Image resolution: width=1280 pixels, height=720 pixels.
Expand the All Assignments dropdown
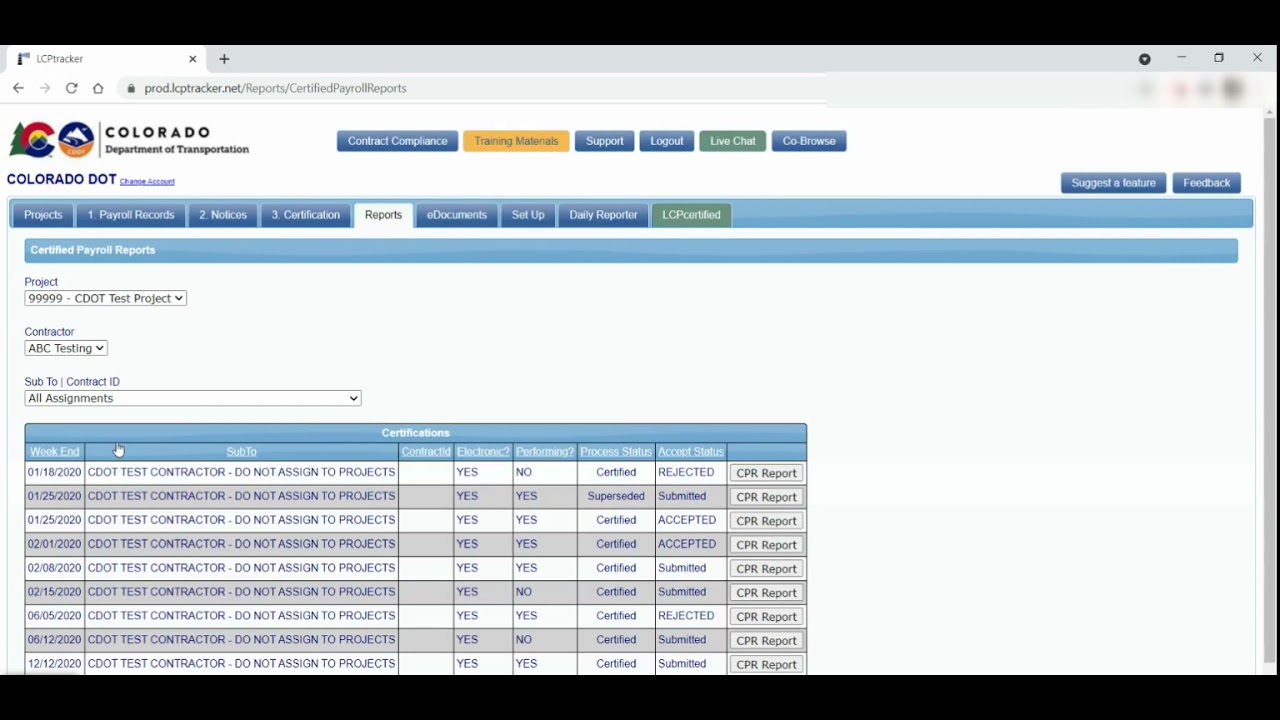193,398
